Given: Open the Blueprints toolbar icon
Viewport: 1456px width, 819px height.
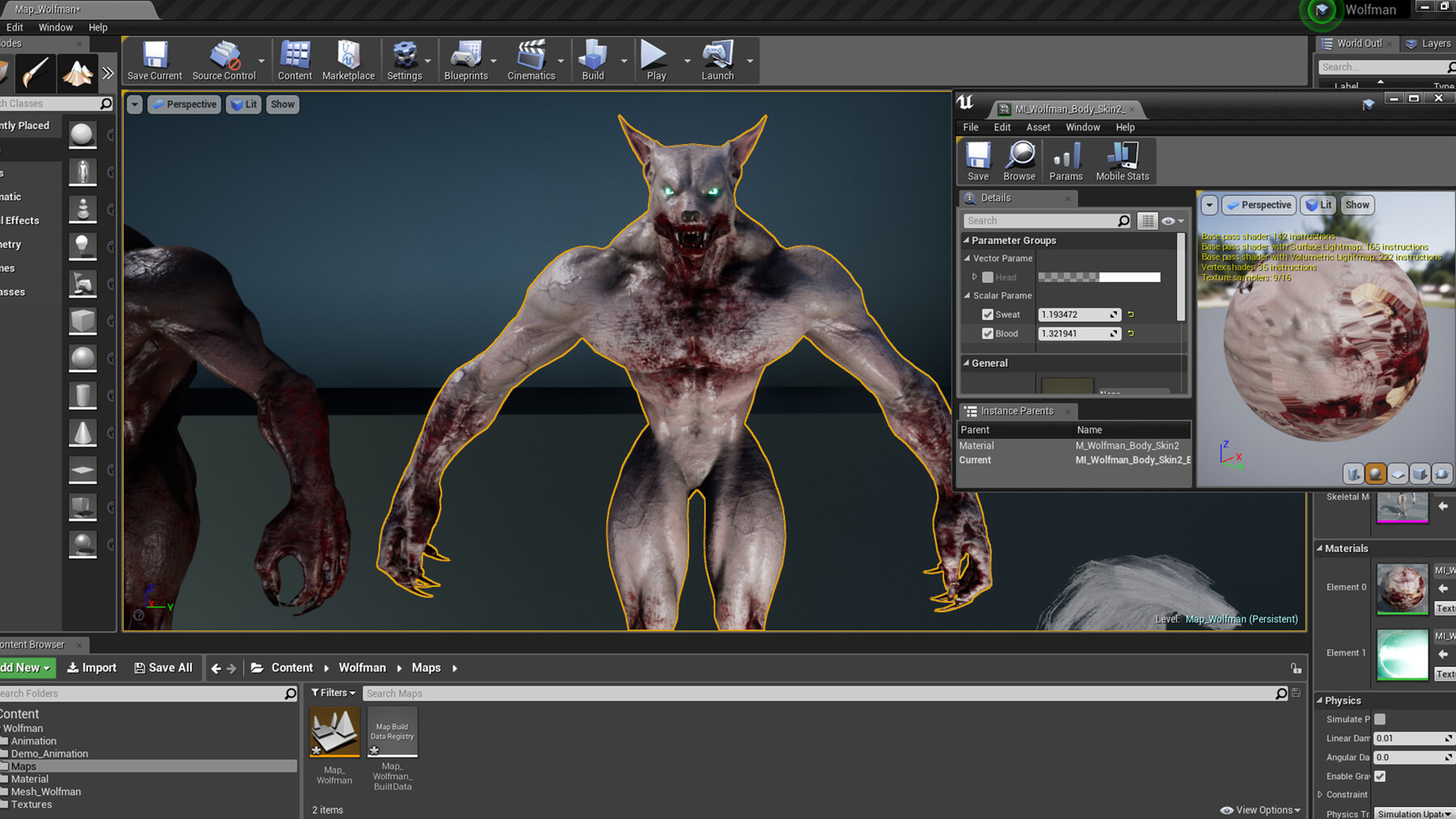Looking at the screenshot, I should point(466,61).
